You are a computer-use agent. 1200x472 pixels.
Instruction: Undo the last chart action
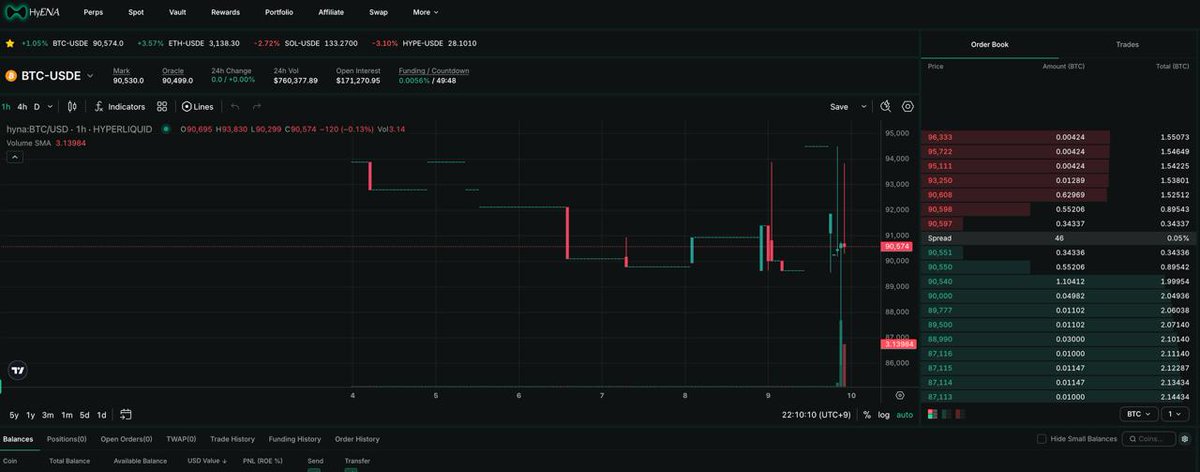click(x=235, y=106)
